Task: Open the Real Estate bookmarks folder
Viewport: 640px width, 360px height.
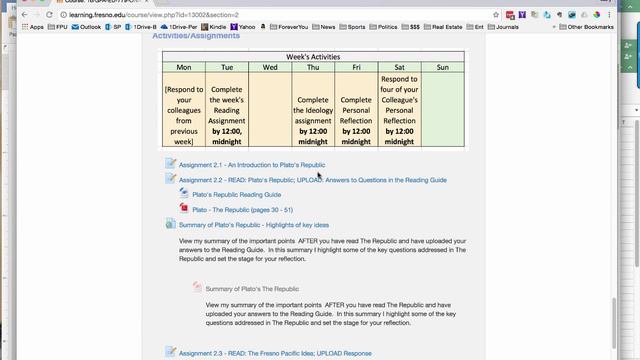Action: pos(443,27)
